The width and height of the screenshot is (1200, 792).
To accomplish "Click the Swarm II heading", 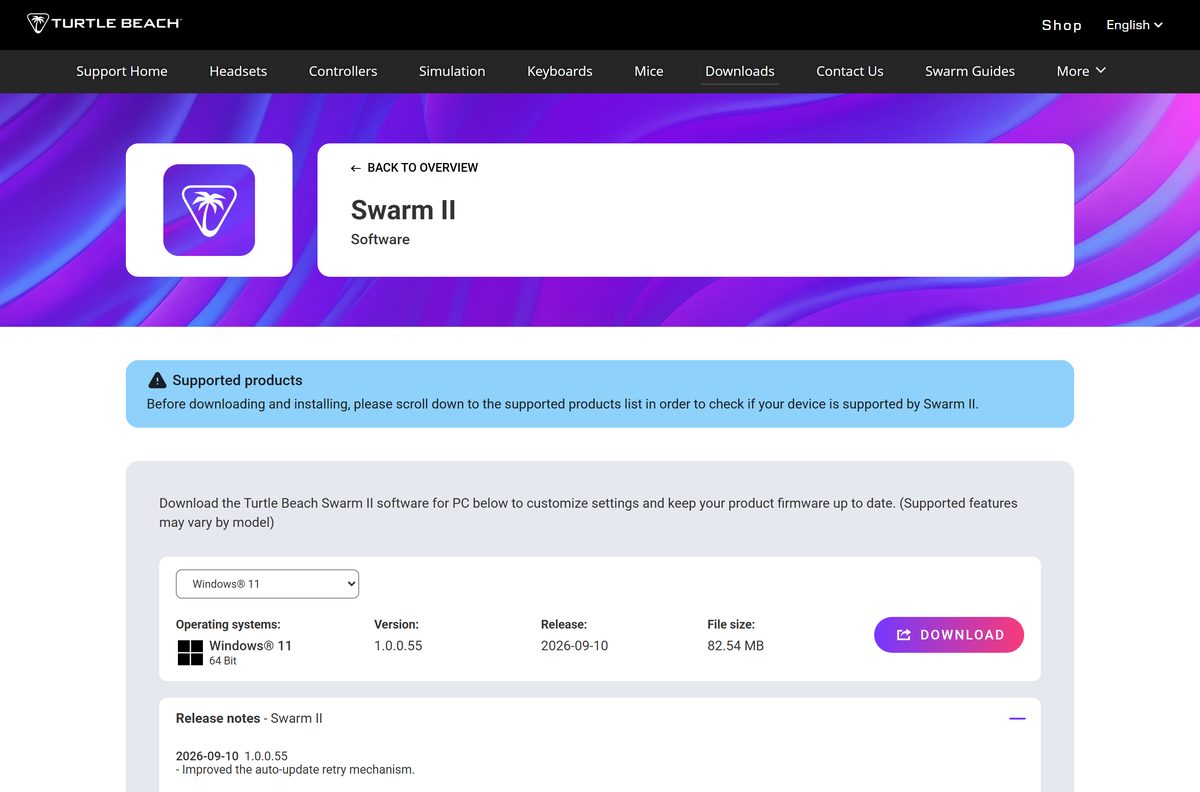I will point(403,210).
